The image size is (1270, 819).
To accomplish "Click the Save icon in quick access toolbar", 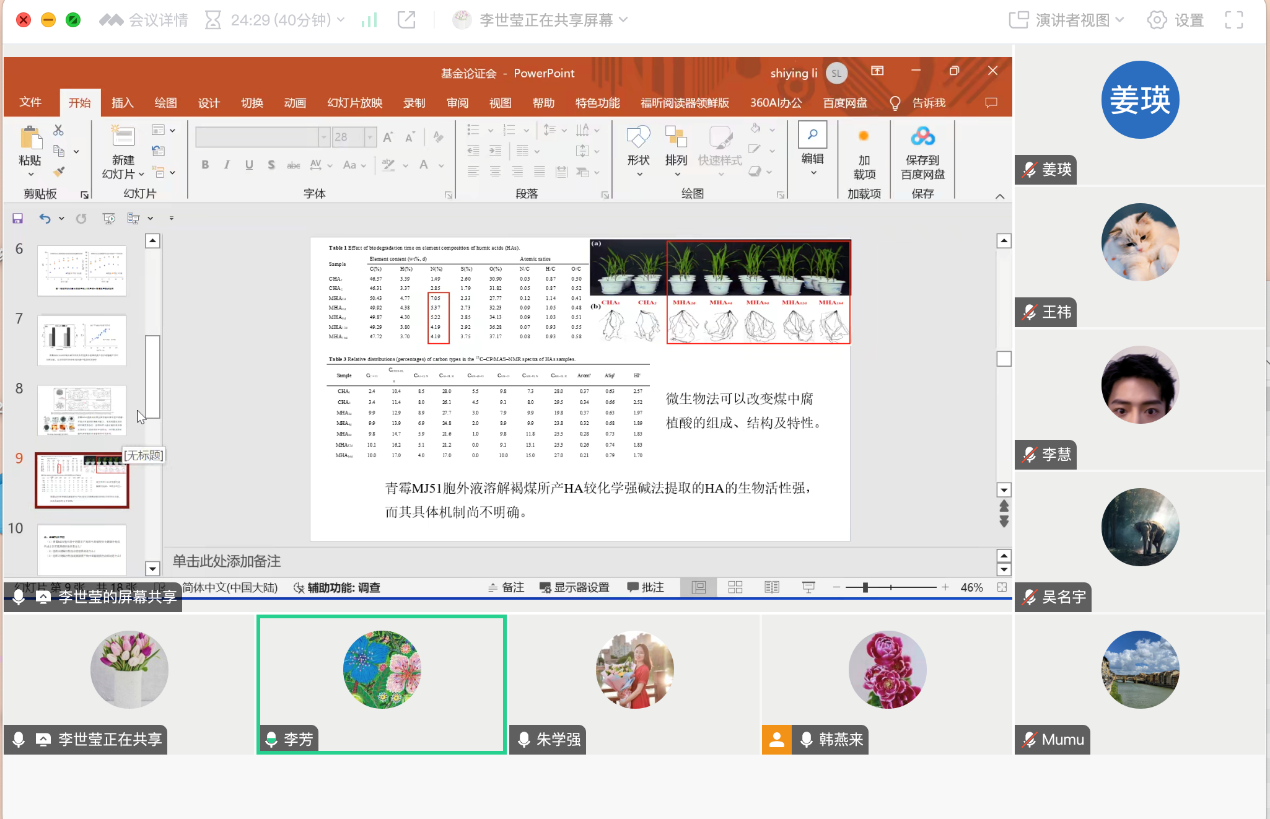I will pos(17,218).
